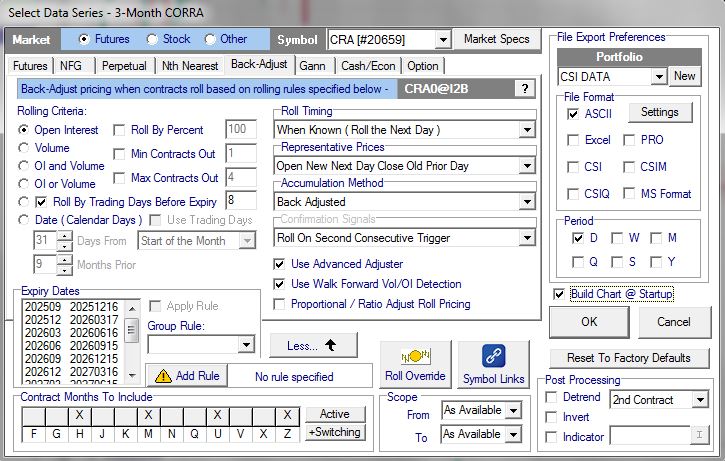Image resolution: width=725 pixels, height=461 pixels.
Task: Click the Indicator field browse icon
Action: (x=698, y=437)
